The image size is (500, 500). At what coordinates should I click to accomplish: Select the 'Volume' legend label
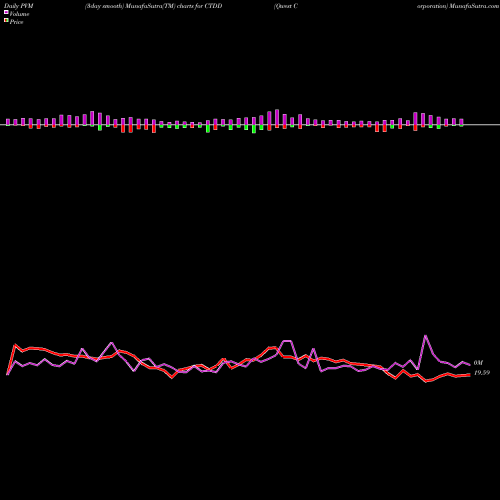(x=19, y=14)
